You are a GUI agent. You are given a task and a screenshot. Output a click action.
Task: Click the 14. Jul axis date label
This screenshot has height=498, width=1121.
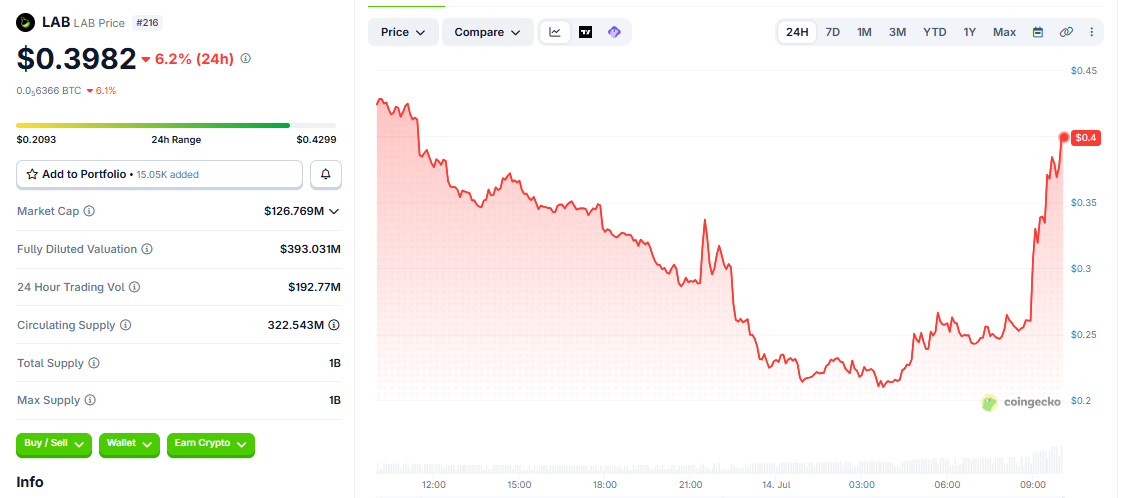(x=776, y=484)
